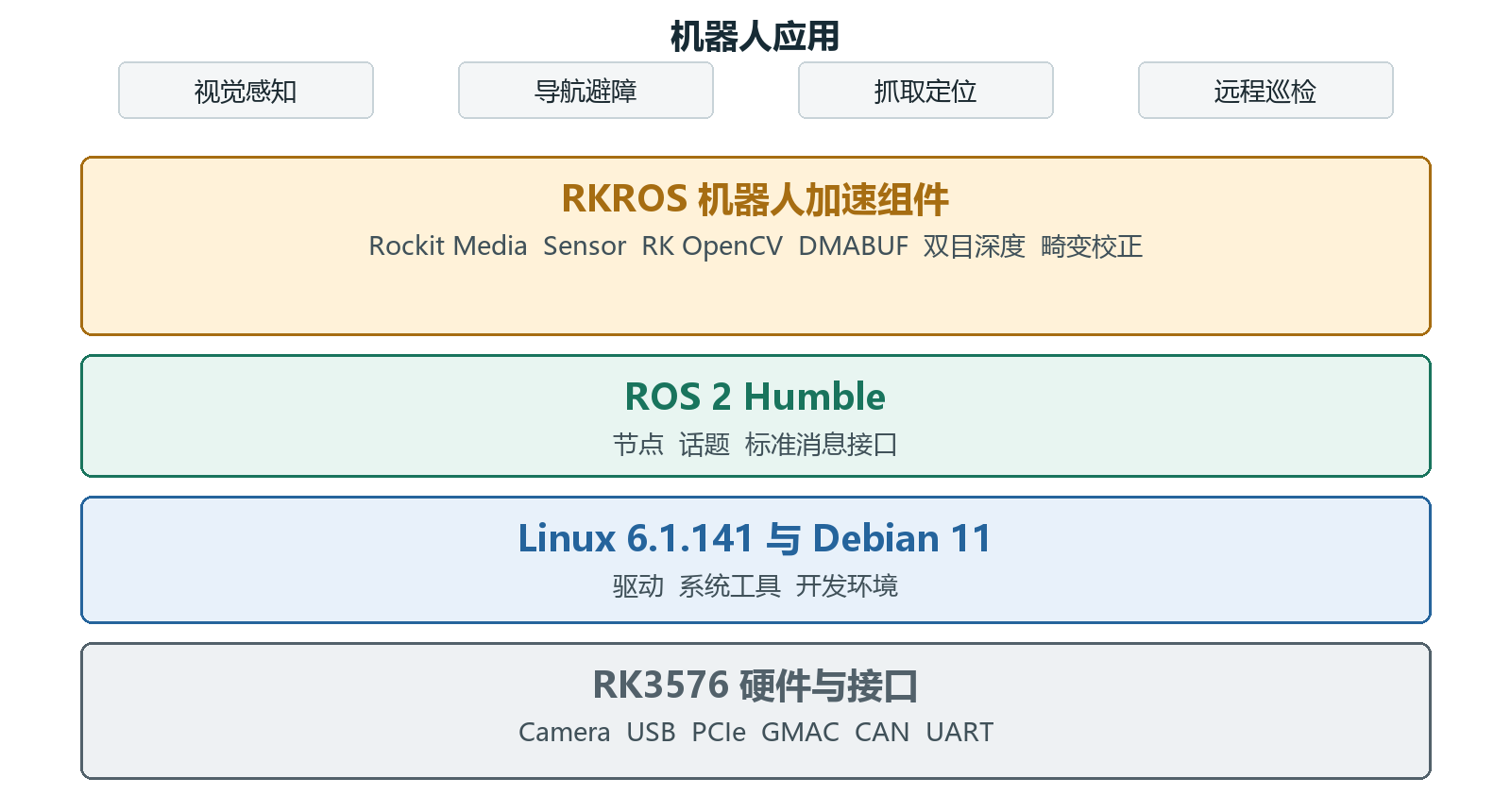
Task: Click the 畸变校正 label
Action: tap(1092, 246)
